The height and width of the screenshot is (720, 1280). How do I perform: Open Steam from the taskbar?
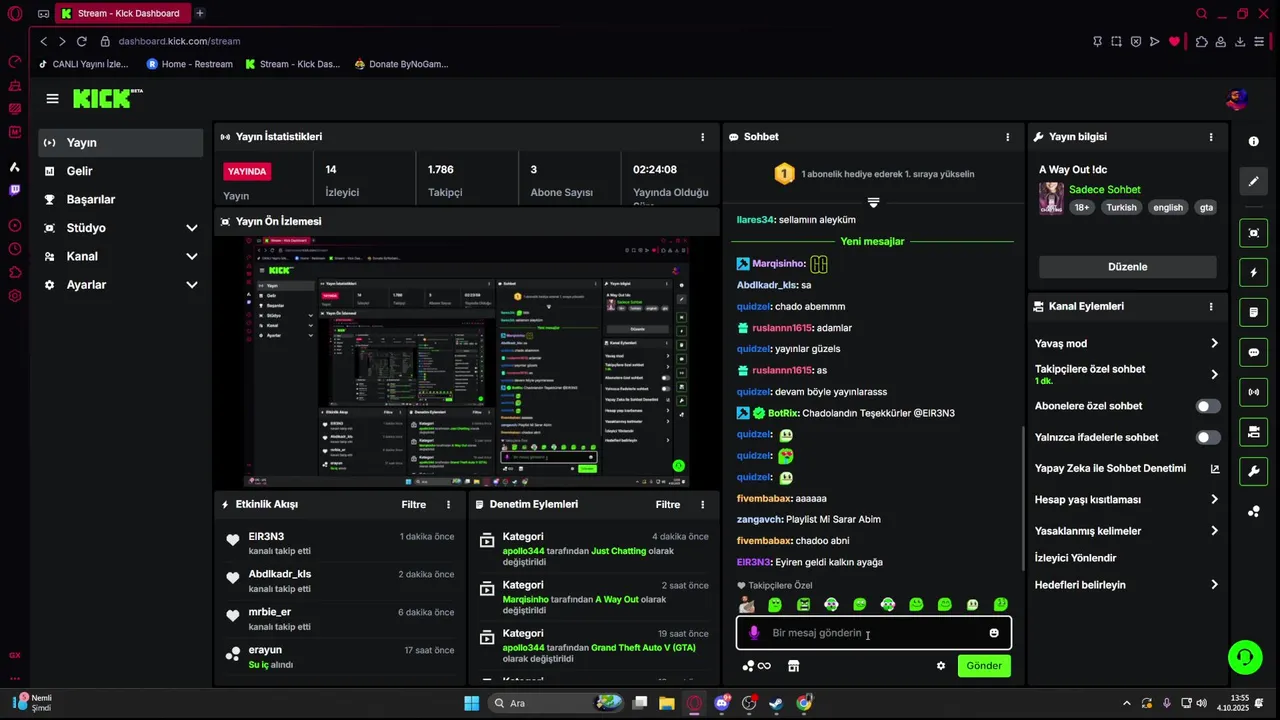click(775, 703)
